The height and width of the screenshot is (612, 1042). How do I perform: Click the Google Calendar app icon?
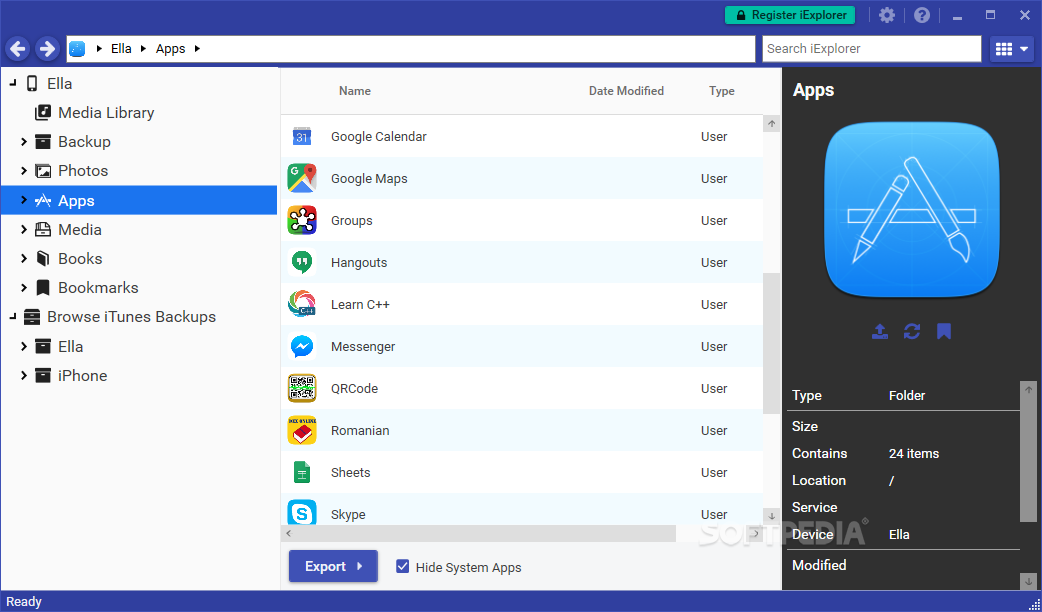tap(302, 136)
